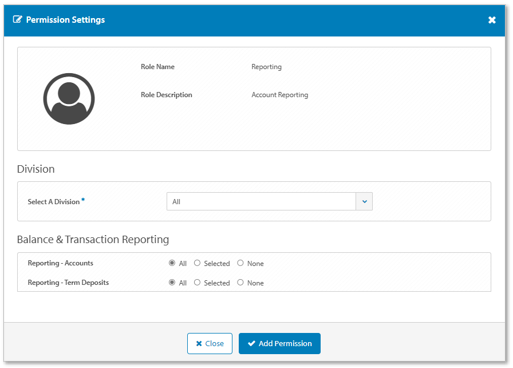Close dialog with the header X icon

click(x=492, y=20)
